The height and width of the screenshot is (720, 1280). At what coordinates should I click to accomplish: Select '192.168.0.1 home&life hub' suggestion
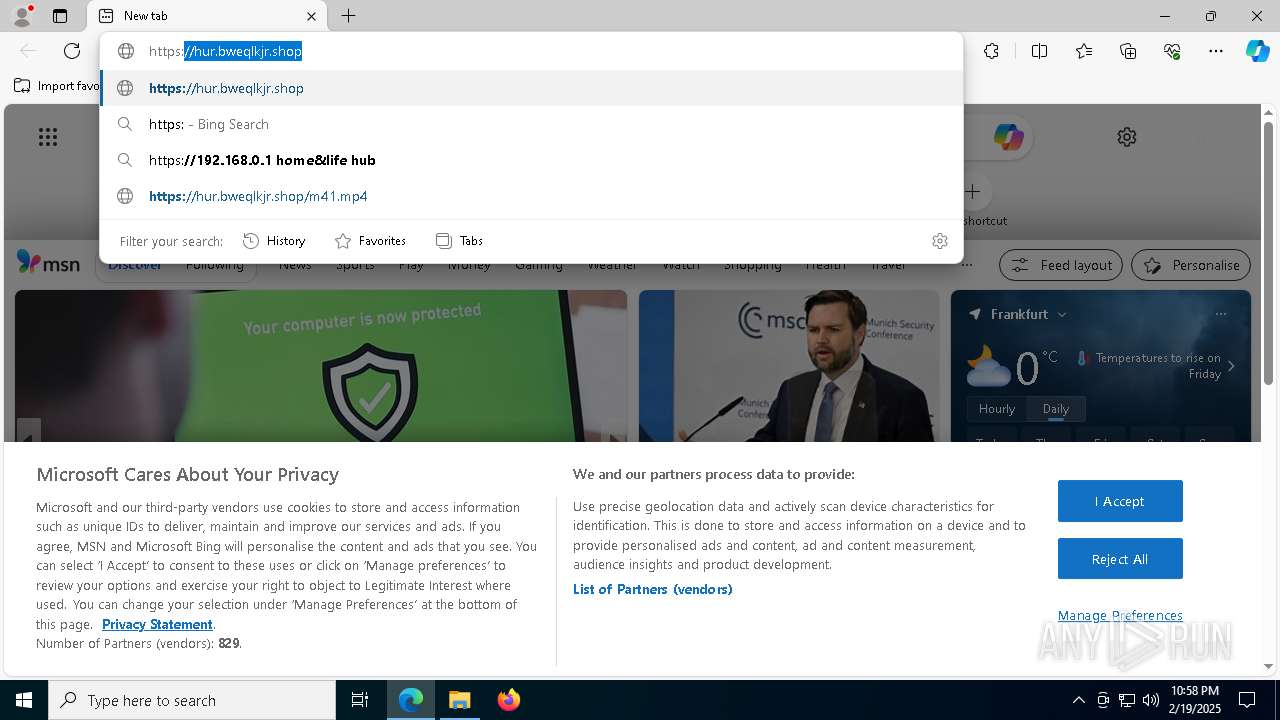click(x=531, y=160)
